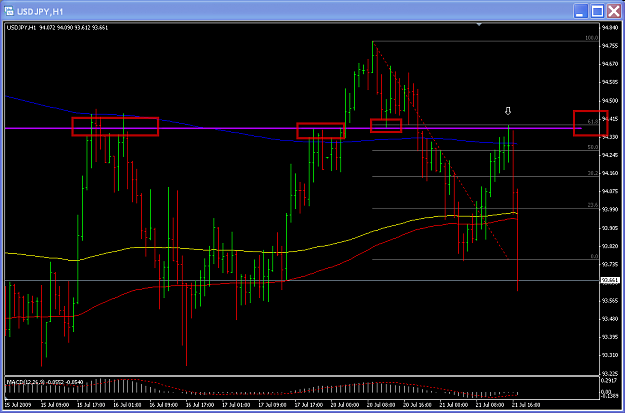
Task: Click the 93.990 price scale label
Action: coord(610,210)
